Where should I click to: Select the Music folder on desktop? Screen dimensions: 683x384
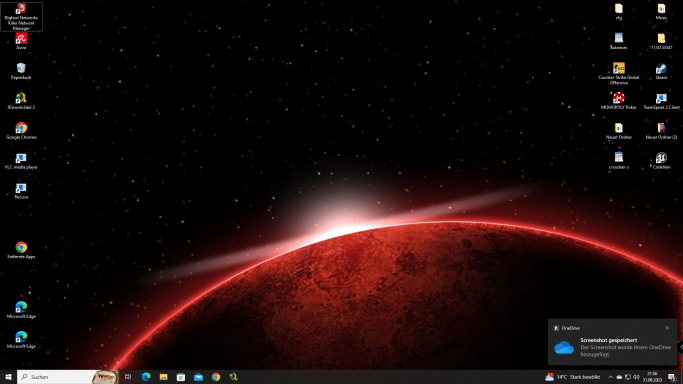point(661,11)
